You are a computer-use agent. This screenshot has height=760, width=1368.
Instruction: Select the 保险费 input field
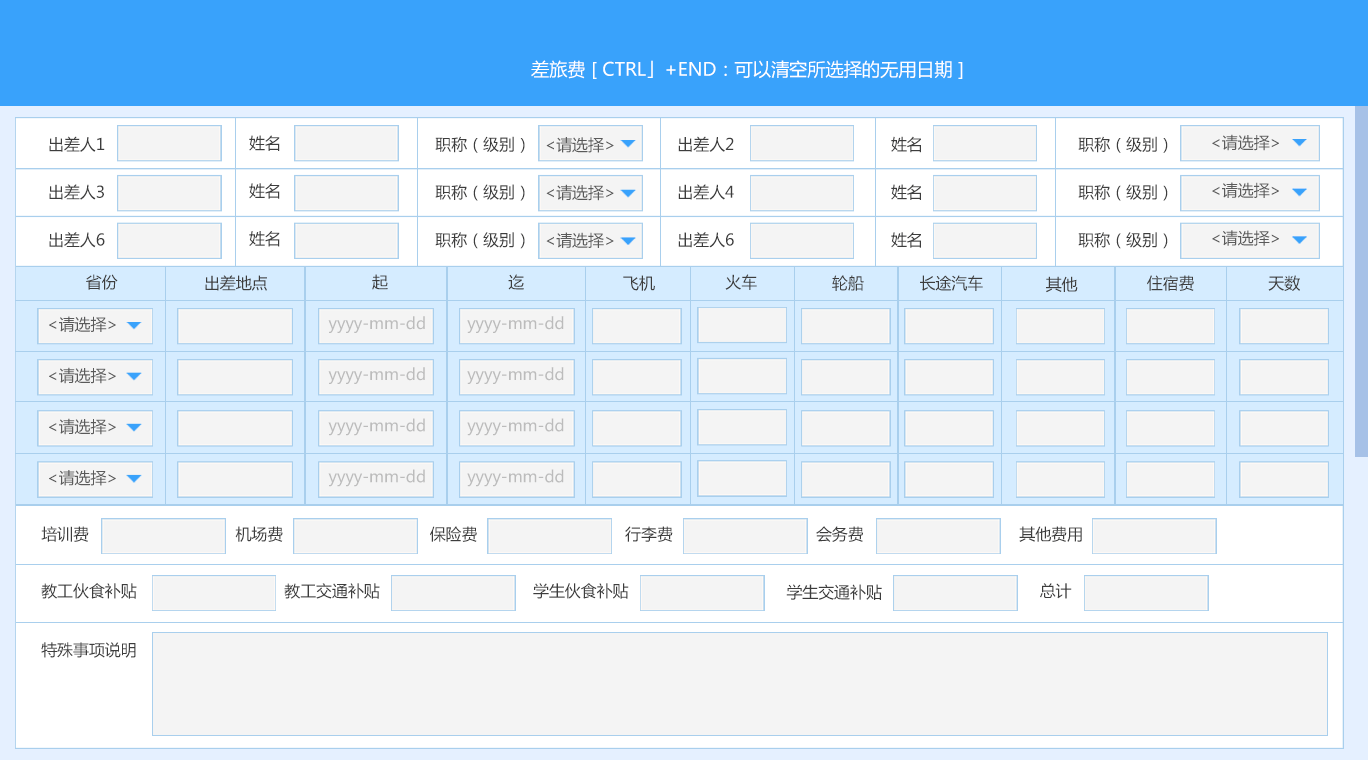(x=549, y=536)
